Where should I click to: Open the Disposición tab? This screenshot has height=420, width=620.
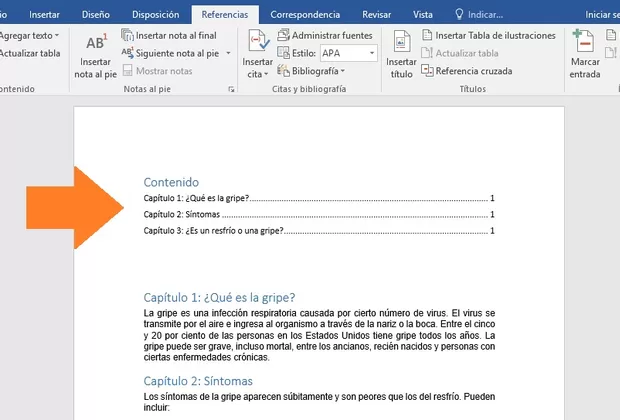coord(155,15)
